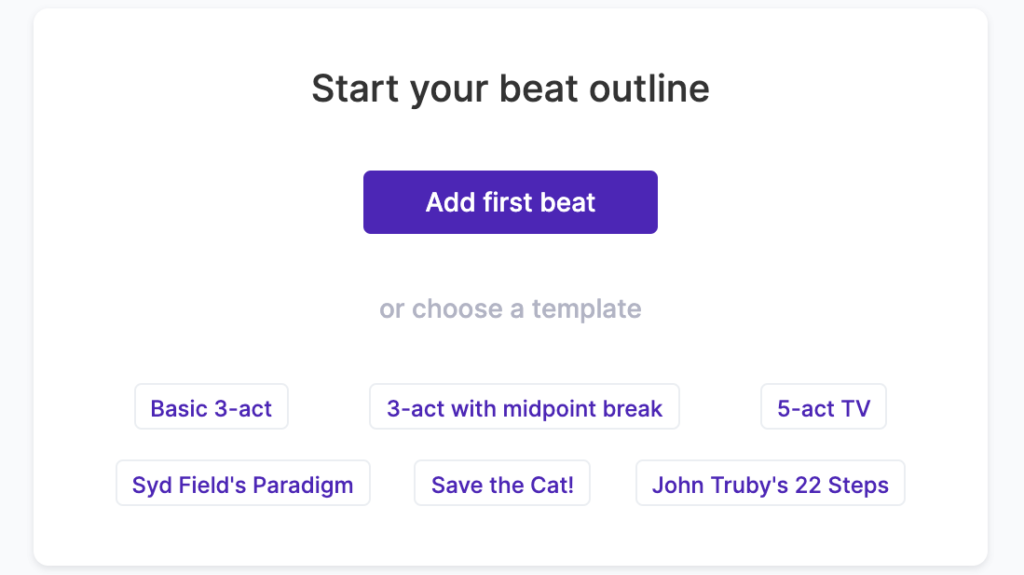Click the Add first beat button
1024x575 pixels.
point(510,202)
